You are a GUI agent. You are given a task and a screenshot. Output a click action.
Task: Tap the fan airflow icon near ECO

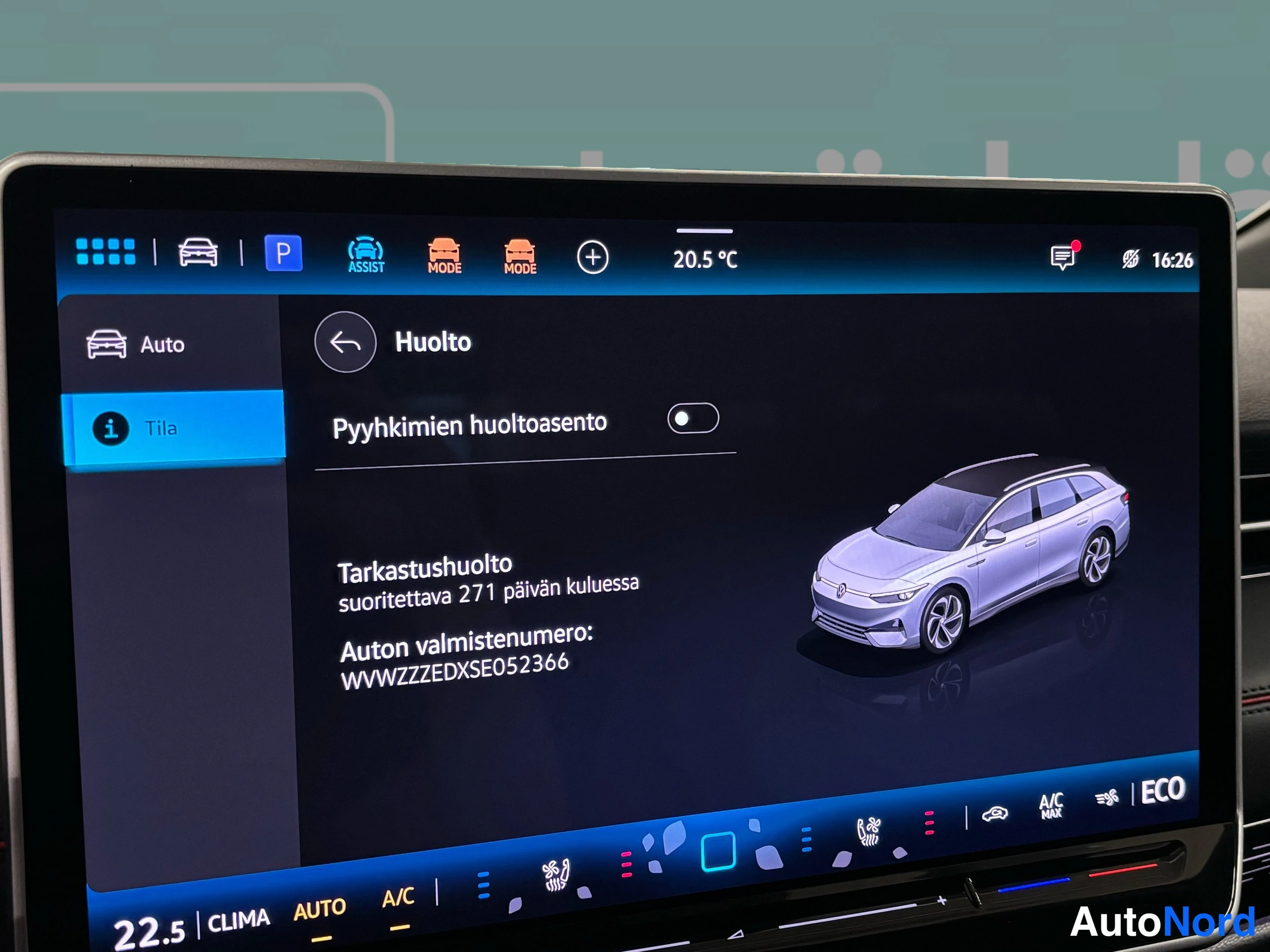[1107, 797]
